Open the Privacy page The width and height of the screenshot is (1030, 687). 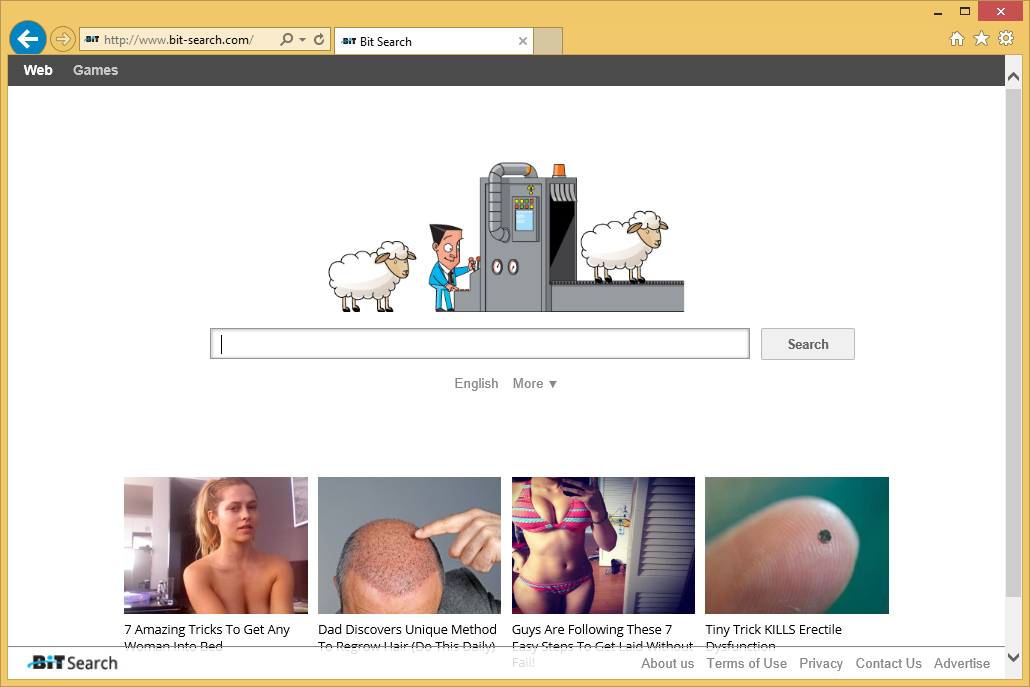pos(821,663)
